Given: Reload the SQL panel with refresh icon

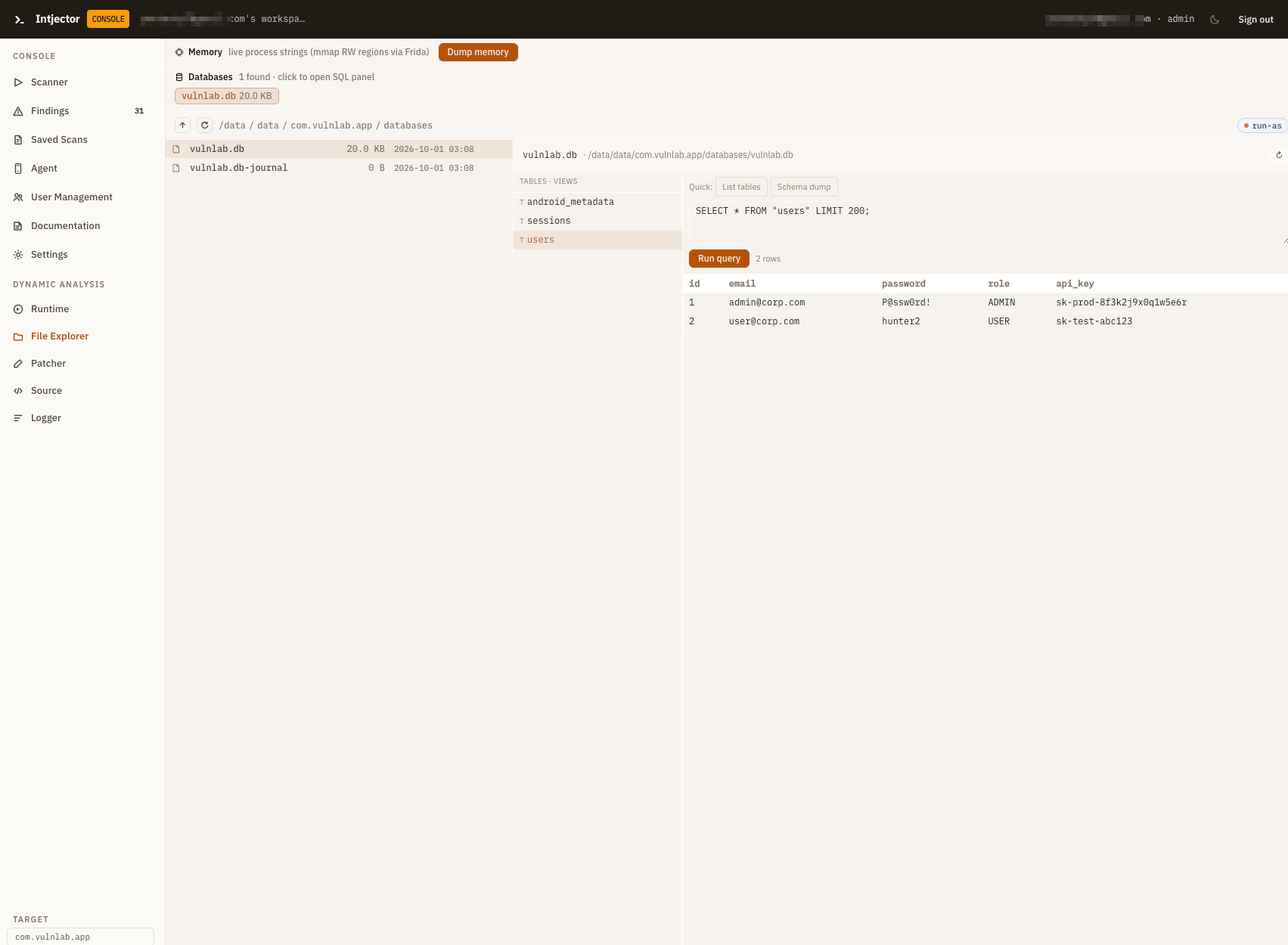Looking at the screenshot, I should coord(1279,155).
